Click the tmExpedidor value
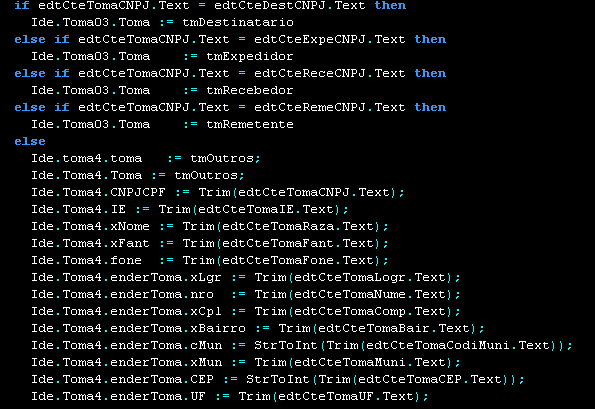 click(250, 57)
